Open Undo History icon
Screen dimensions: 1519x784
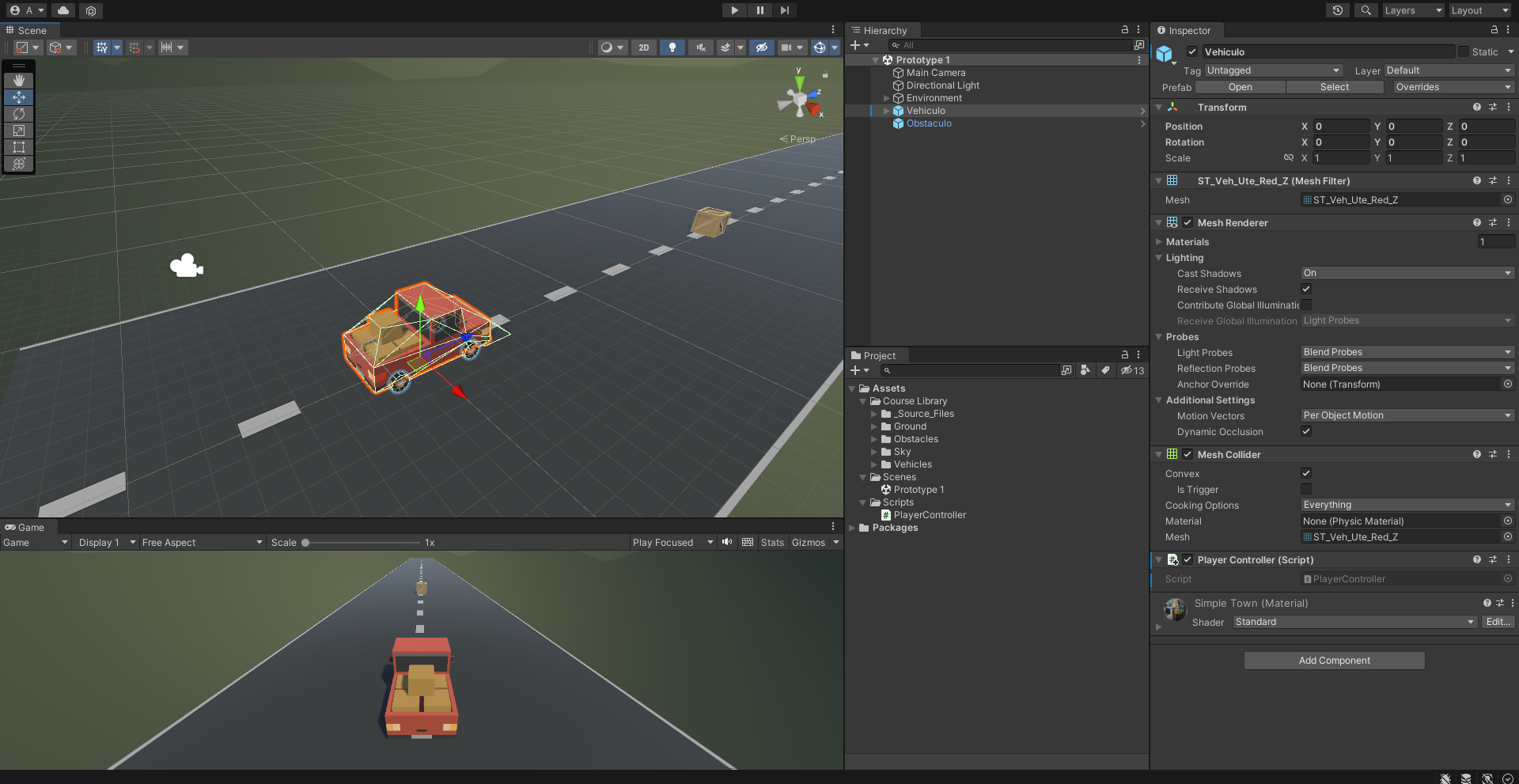pyautogui.click(x=1338, y=10)
